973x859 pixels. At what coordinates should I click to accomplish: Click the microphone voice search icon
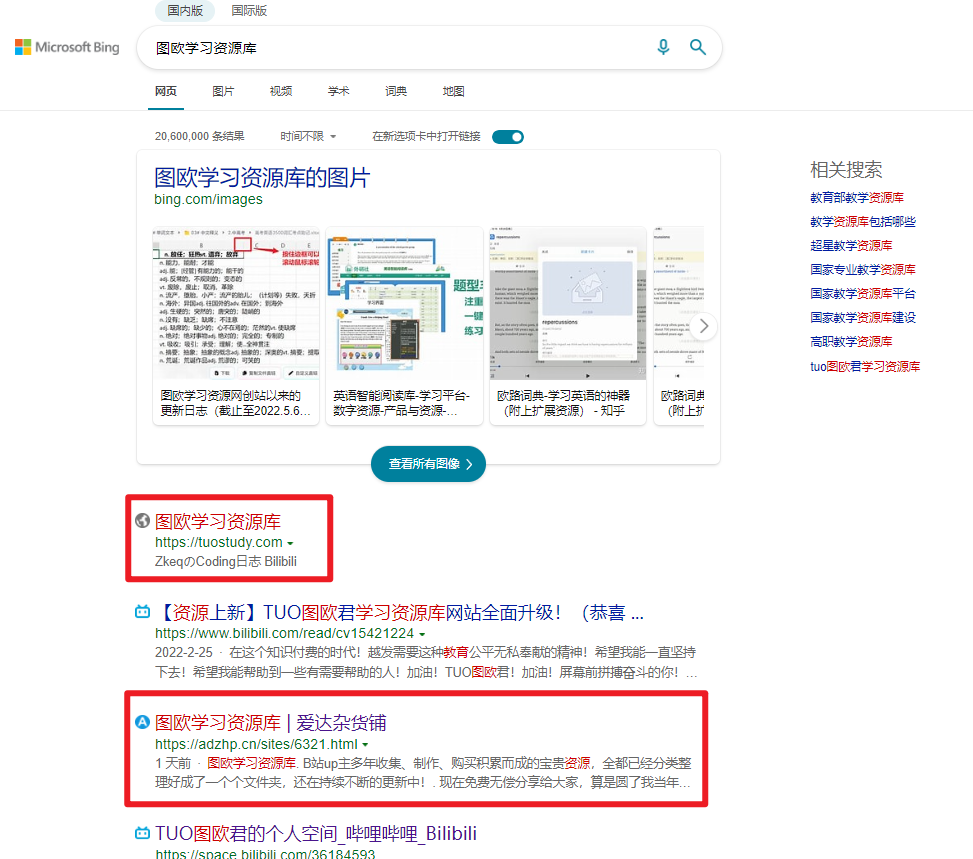(663, 47)
